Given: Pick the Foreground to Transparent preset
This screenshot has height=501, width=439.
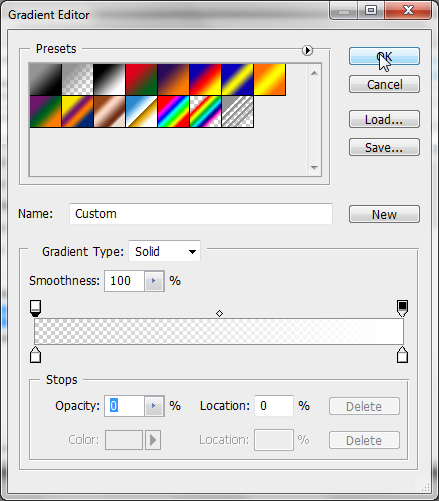Looking at the screenshot, I should (x=78, y=80).
